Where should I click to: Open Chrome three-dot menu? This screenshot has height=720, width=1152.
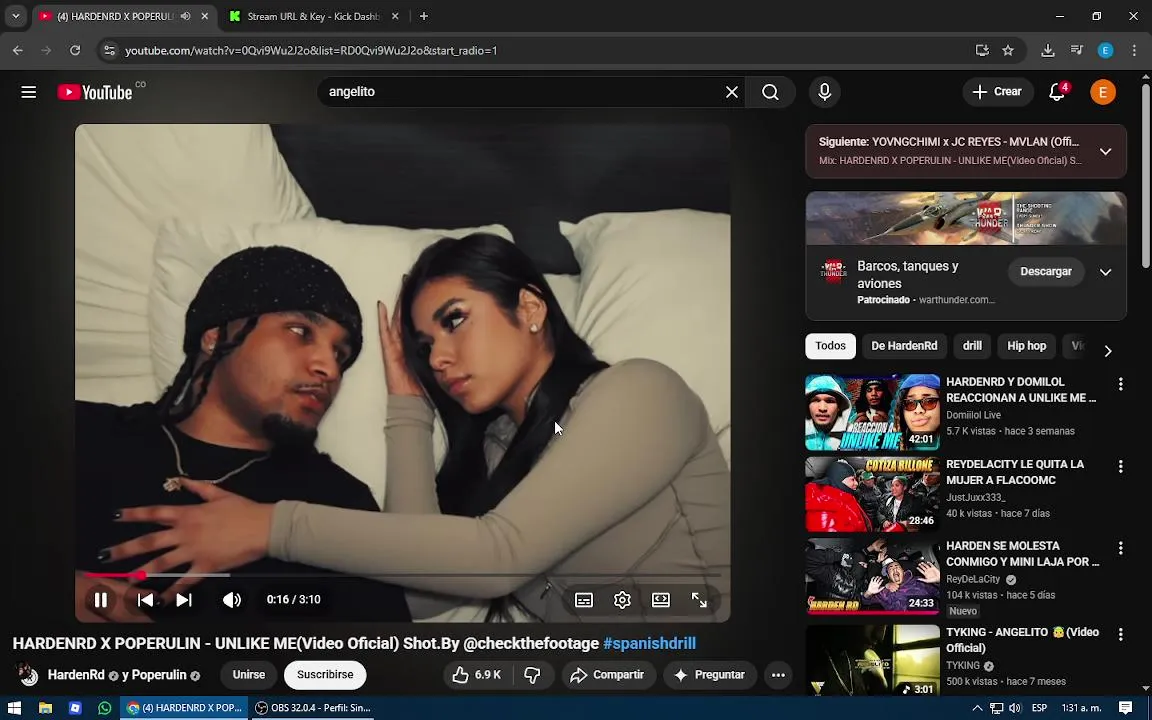[x=1134, y=51]
